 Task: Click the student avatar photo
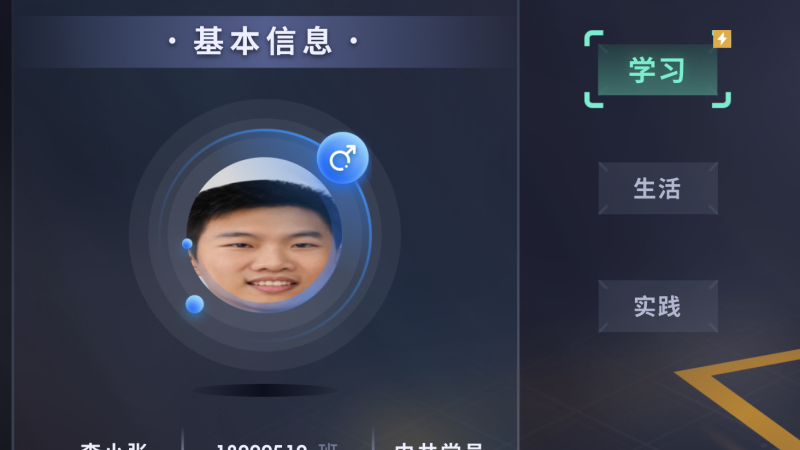(x=264, y=235)
